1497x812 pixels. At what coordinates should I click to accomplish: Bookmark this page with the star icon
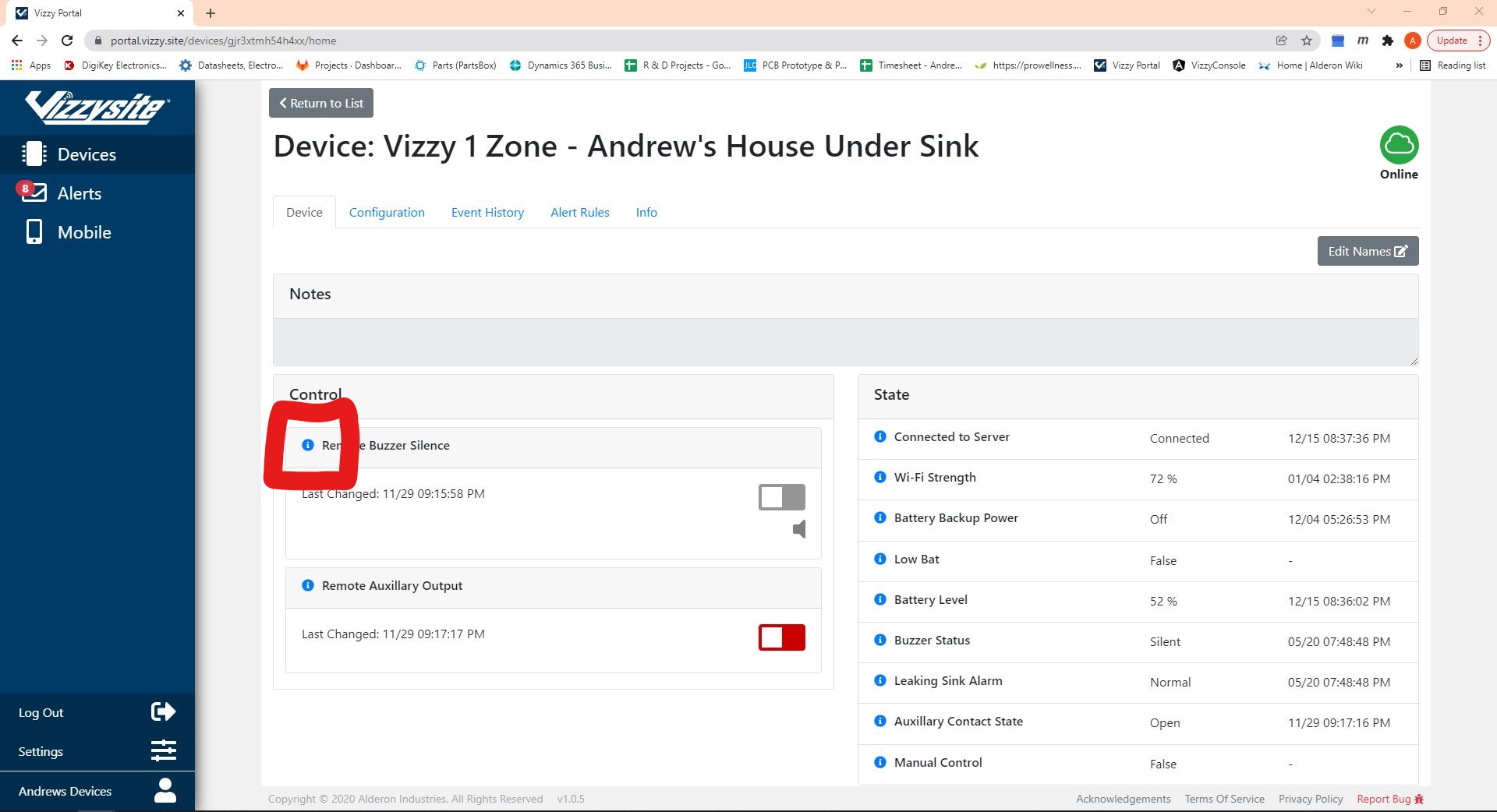1307,41
